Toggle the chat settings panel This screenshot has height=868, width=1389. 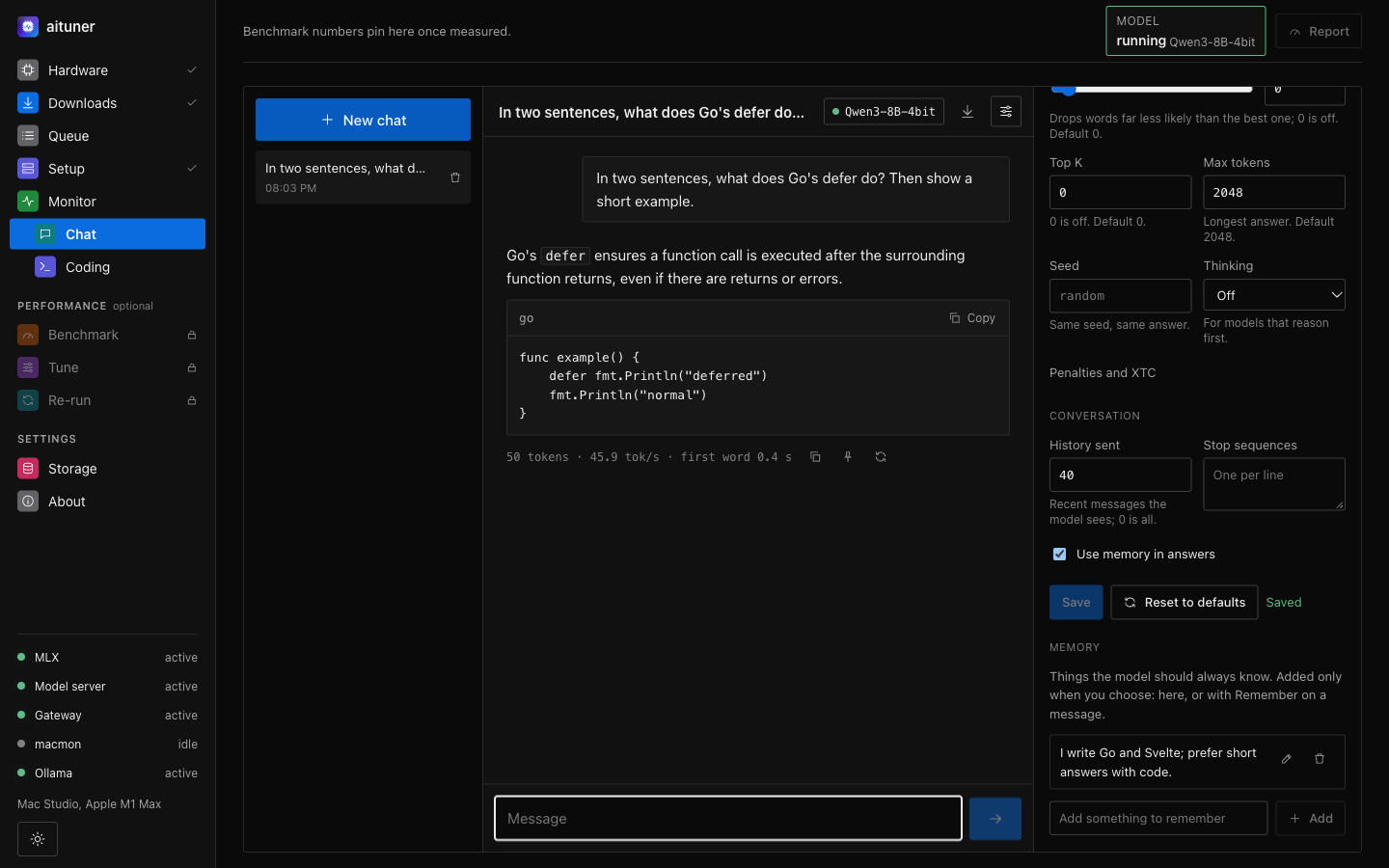pyautogui.click(x=1006, y=112)
